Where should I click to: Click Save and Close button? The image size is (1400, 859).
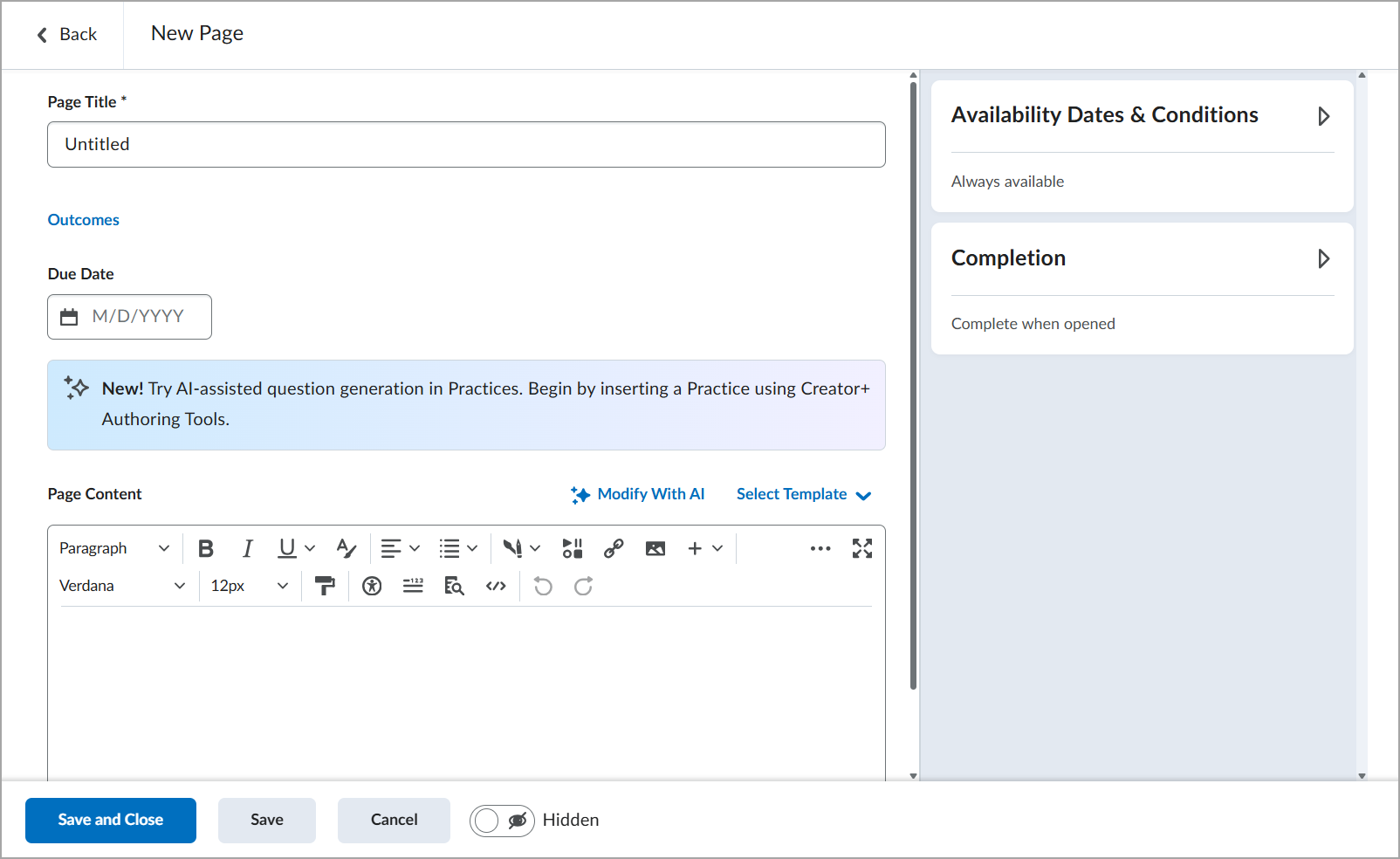tap(111, 821)
